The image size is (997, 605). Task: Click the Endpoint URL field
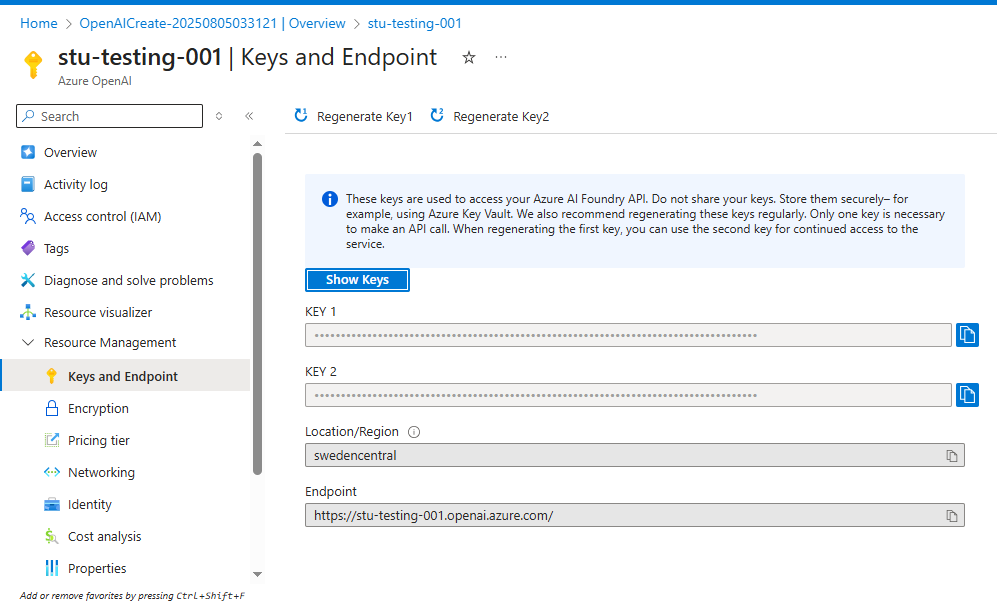click(x=635, y=515)
